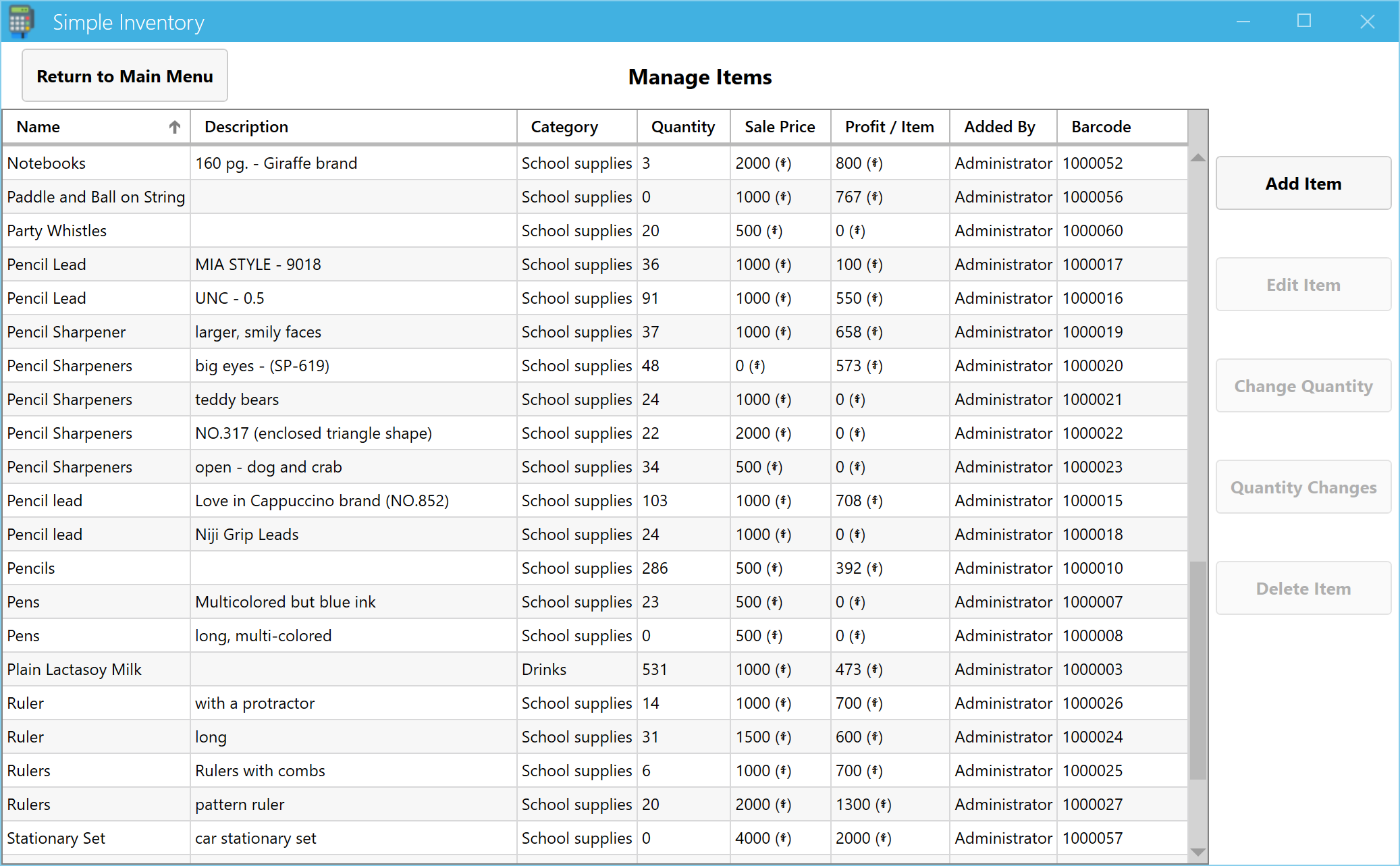Click the Sale Price column header
The height and width of the screenshot is (866, 1400).
(780, 127)
